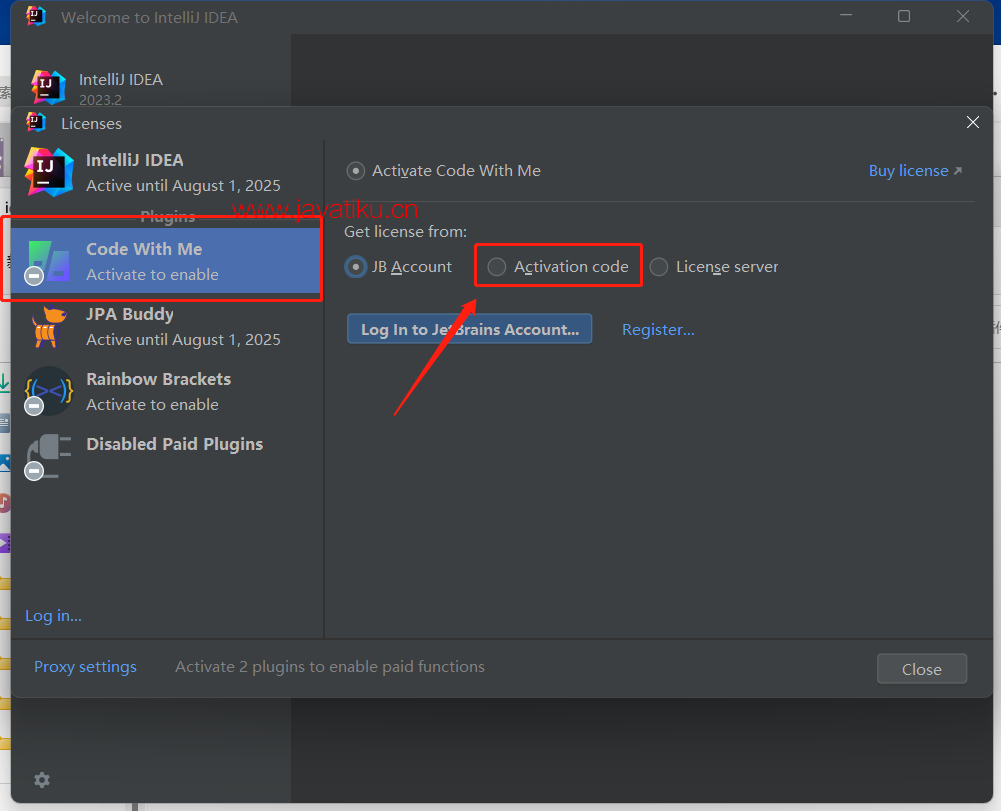Select the Activate Code With Me radio

pos(443,171)
